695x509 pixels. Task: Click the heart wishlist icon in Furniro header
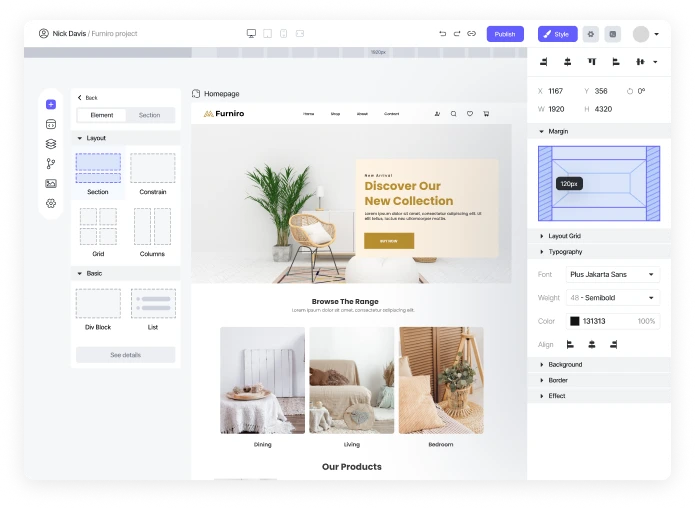(x=470, y=114)
